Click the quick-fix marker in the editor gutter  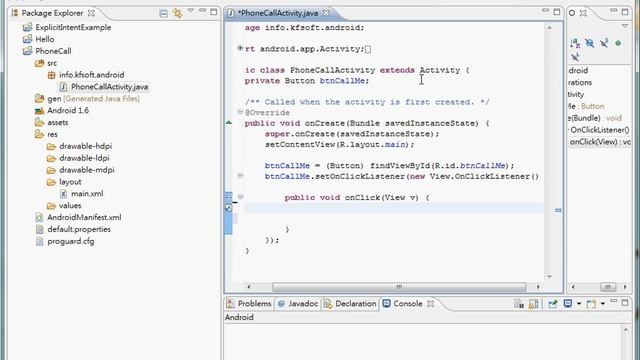coord(229,208)
